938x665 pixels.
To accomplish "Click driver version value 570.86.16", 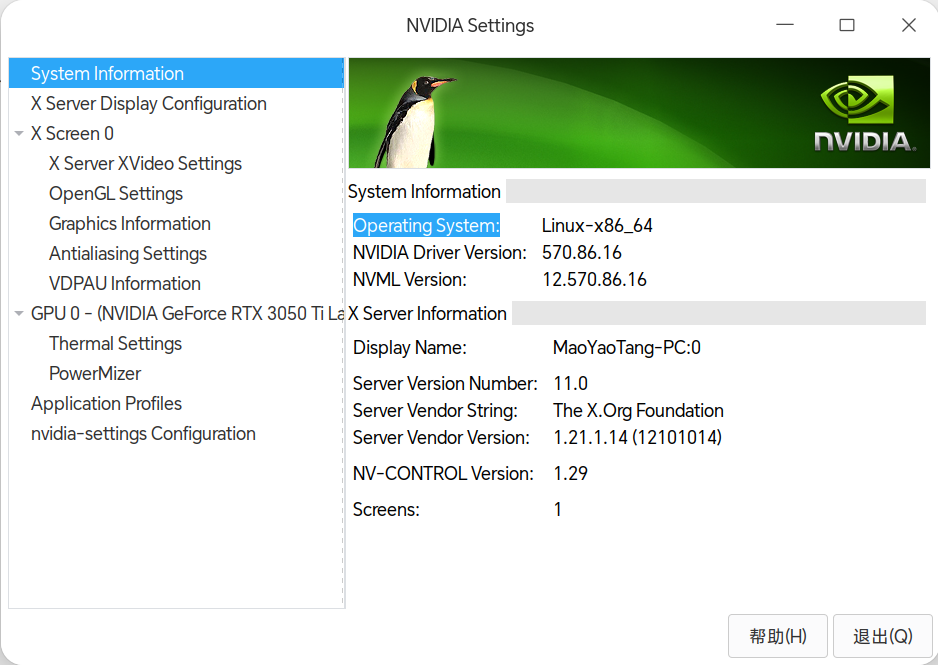I will (581, 252).
